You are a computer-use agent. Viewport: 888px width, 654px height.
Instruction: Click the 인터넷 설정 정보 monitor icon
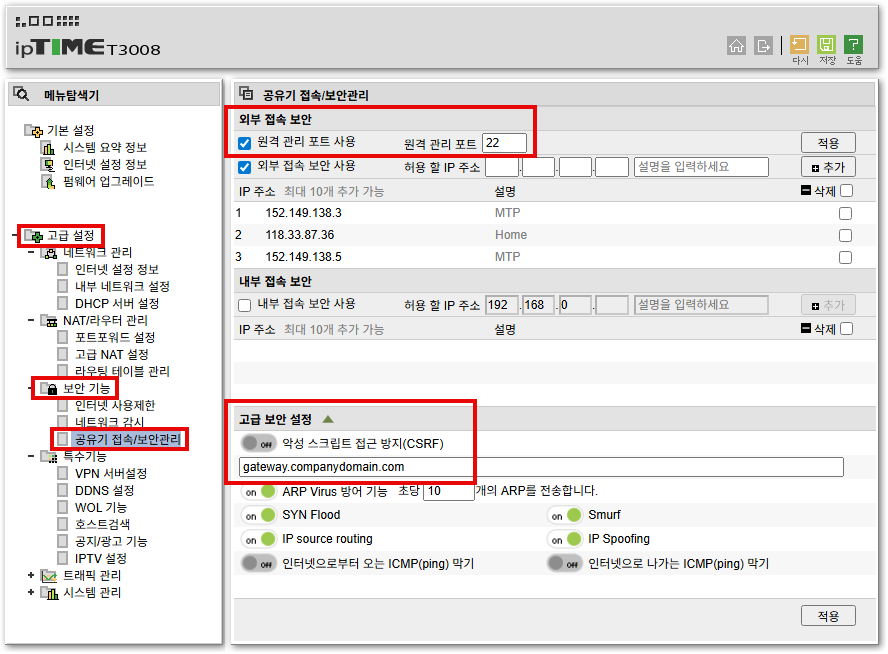point(49,165)
